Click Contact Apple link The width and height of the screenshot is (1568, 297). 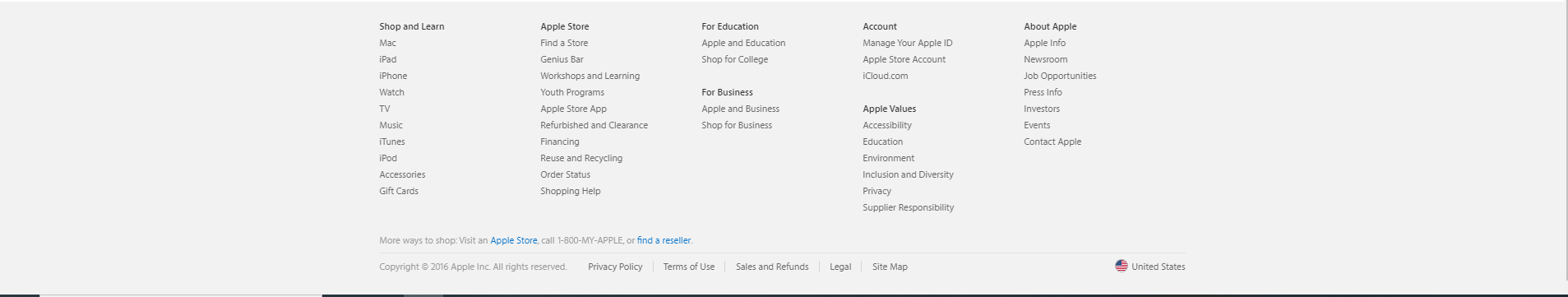(x=1052, y=142)
